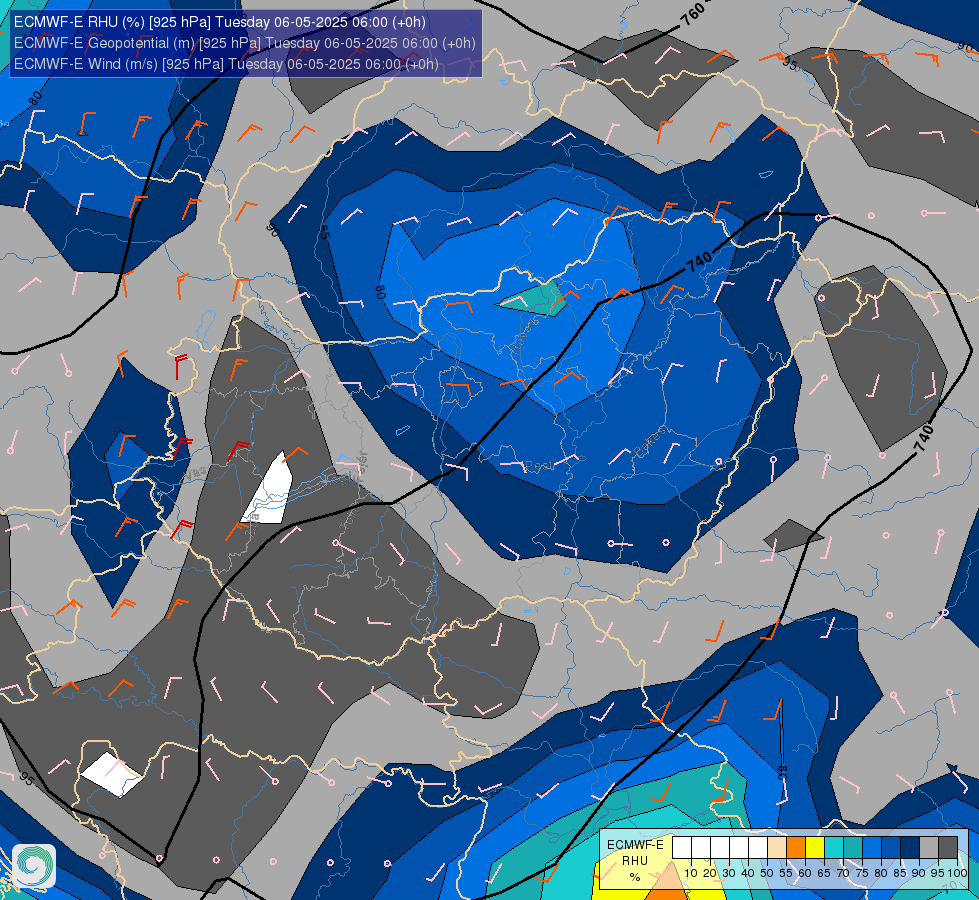Select the ECMWF-E RHU (%) title line

(219, 22)
